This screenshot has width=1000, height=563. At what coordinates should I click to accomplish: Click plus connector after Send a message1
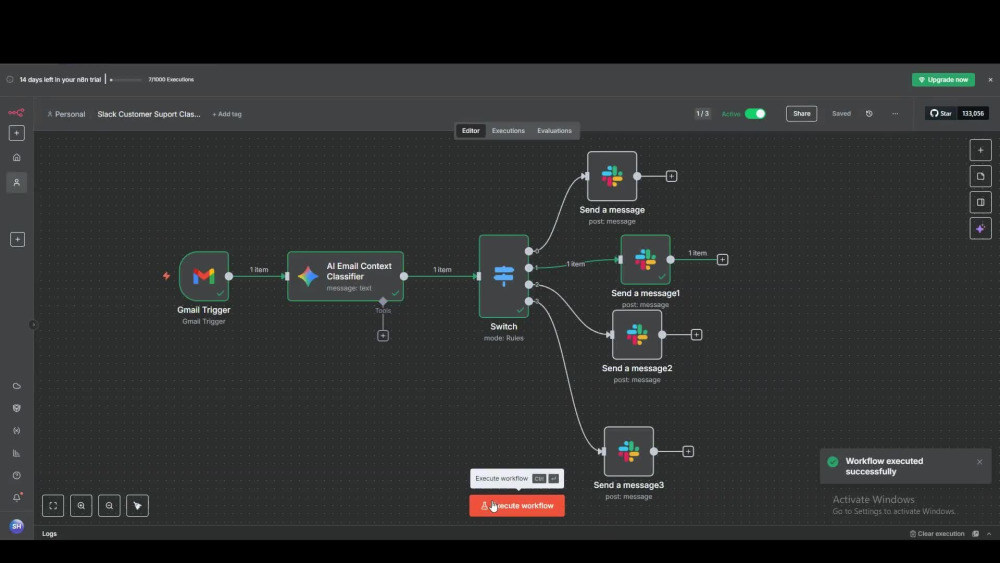(x=722, y=260)
